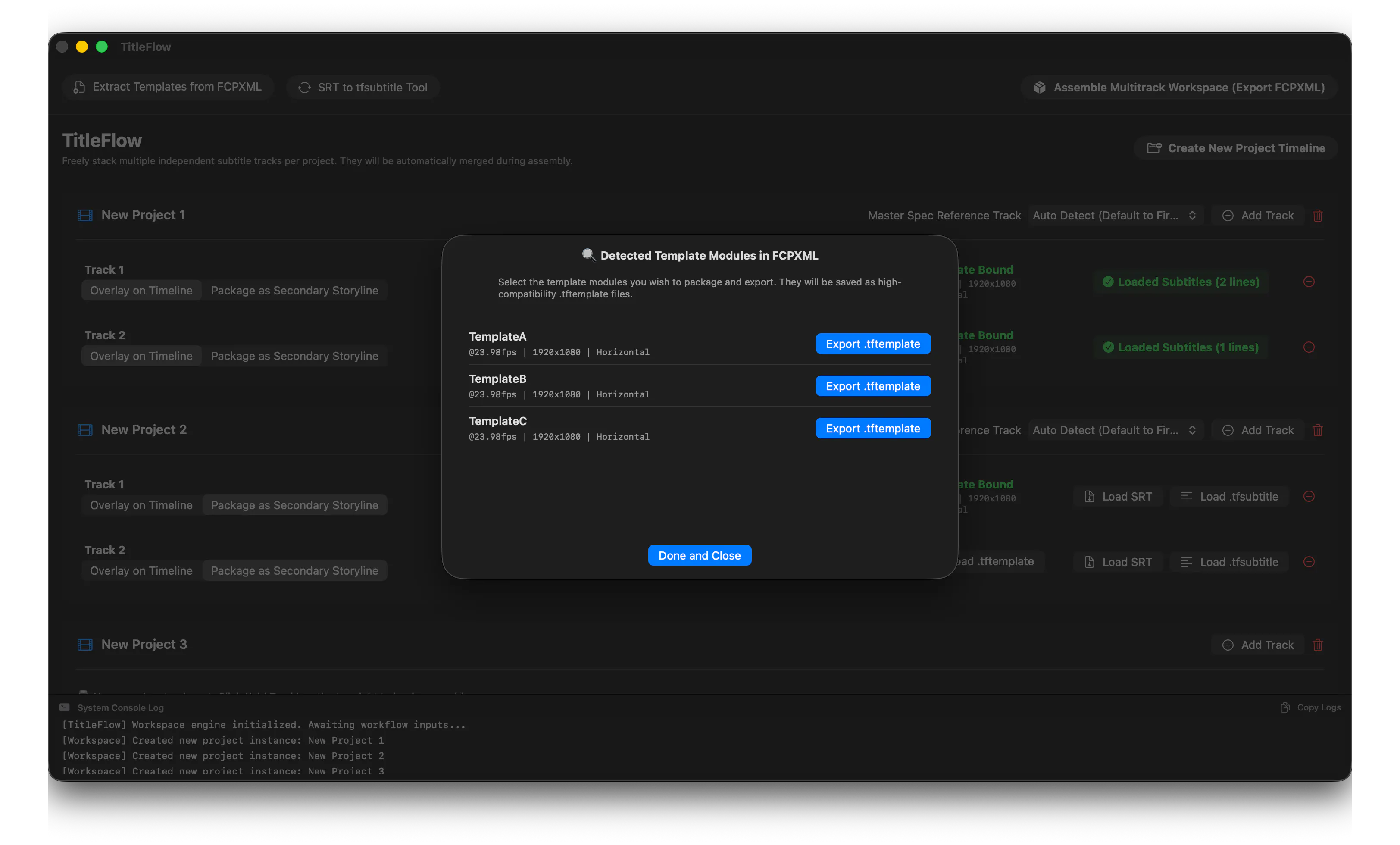The height and width of the screenshot is (845, 1400).
Task: Click the TitleFlow heading text
Action: click(x=102, y=141)
